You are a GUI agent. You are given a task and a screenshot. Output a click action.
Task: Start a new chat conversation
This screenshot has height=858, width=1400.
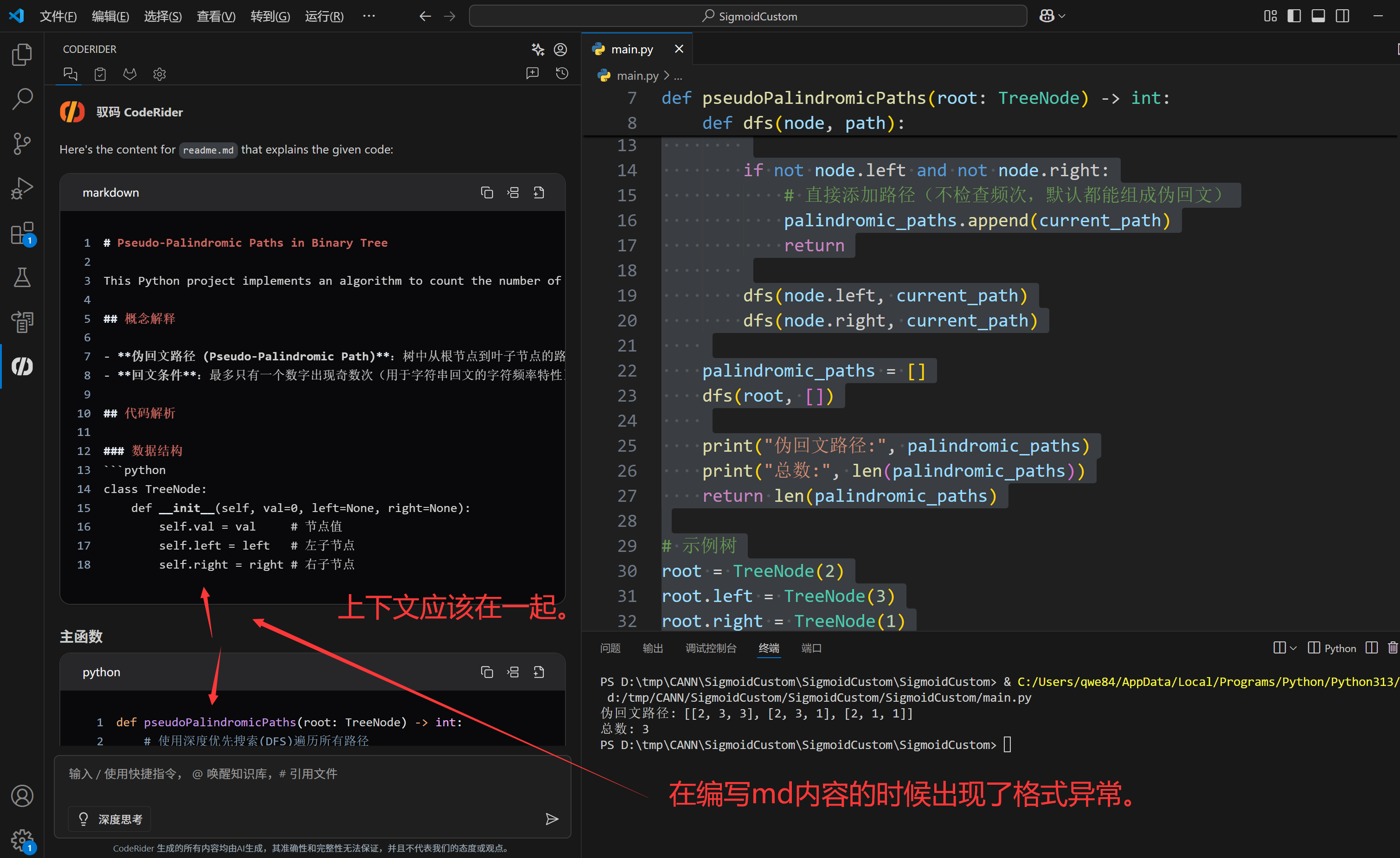tap(533, 73)
